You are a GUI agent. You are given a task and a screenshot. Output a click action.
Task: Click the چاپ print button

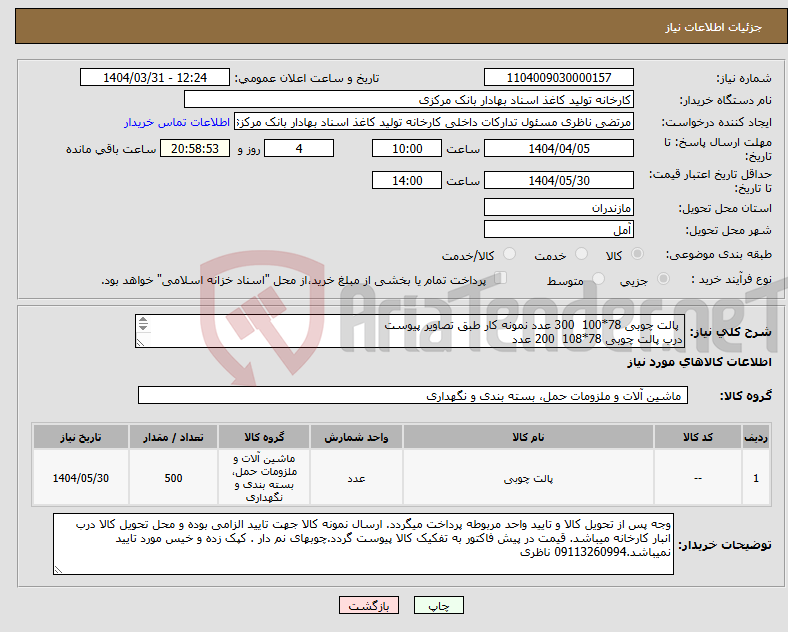coord(439,605)
